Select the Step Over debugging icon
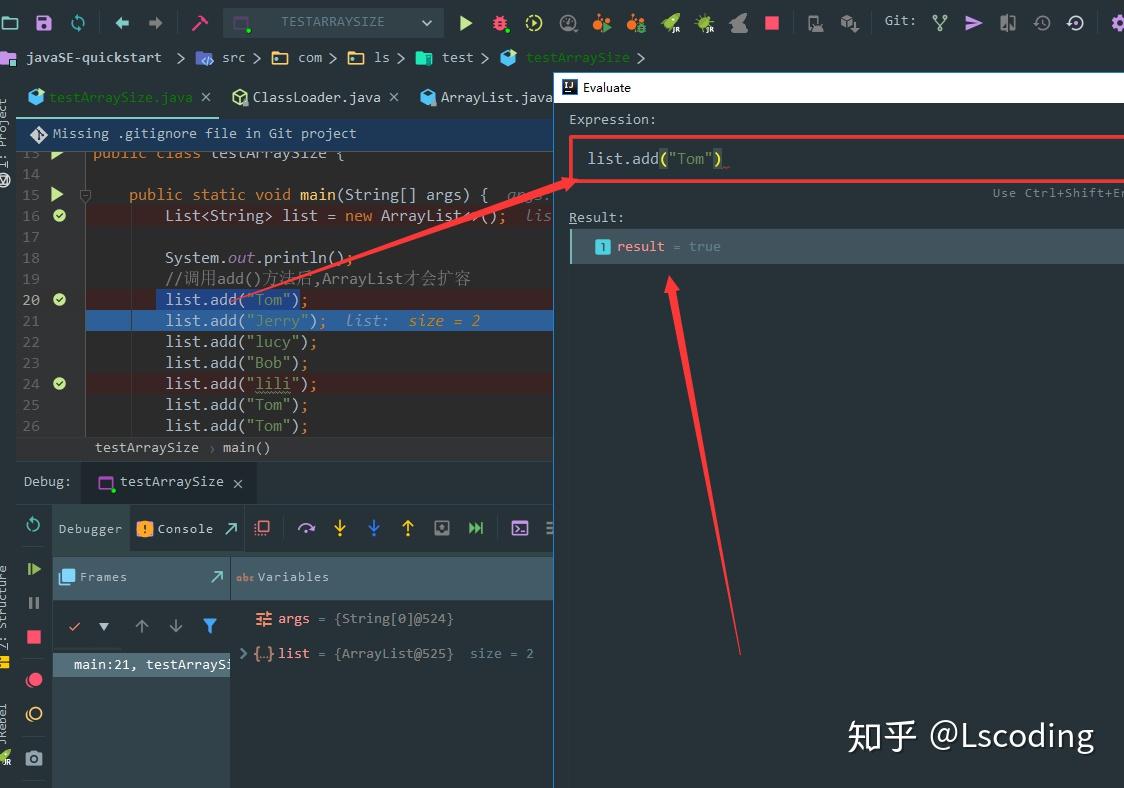The height and width of the screenshot is (788, 1124). 307,528
